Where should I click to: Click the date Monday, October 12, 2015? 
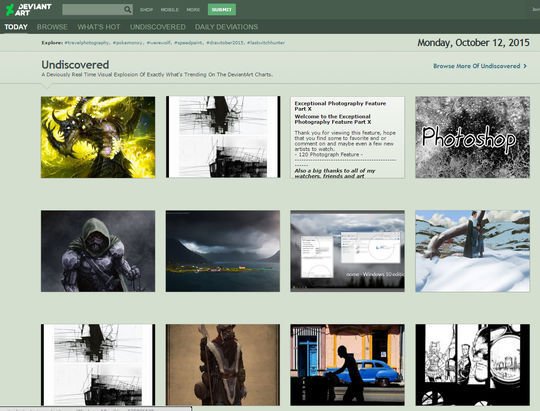473,43
